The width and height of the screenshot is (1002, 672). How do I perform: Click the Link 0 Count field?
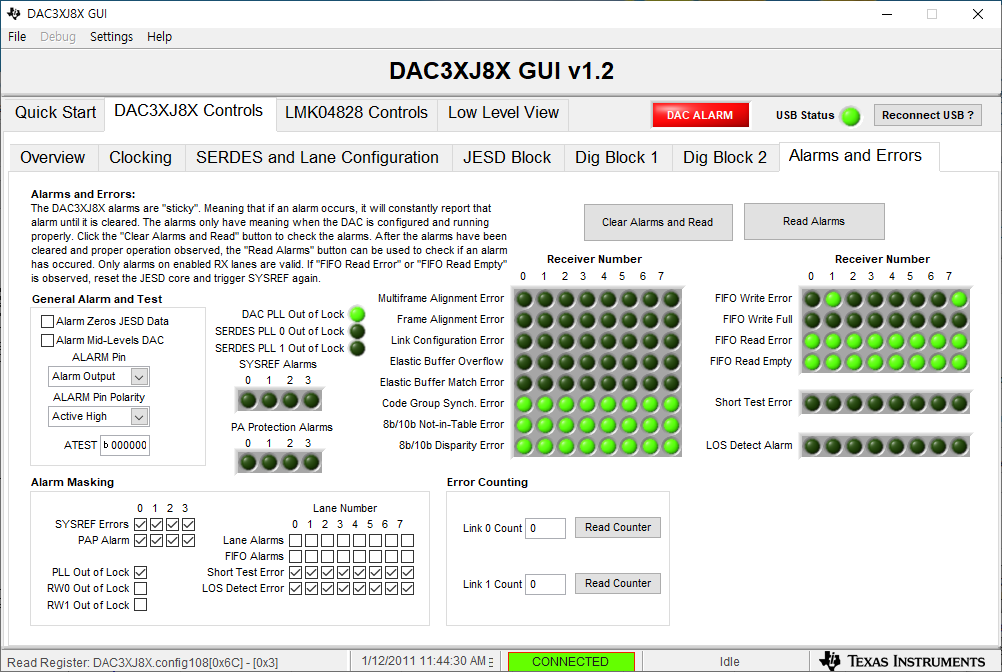545,528
